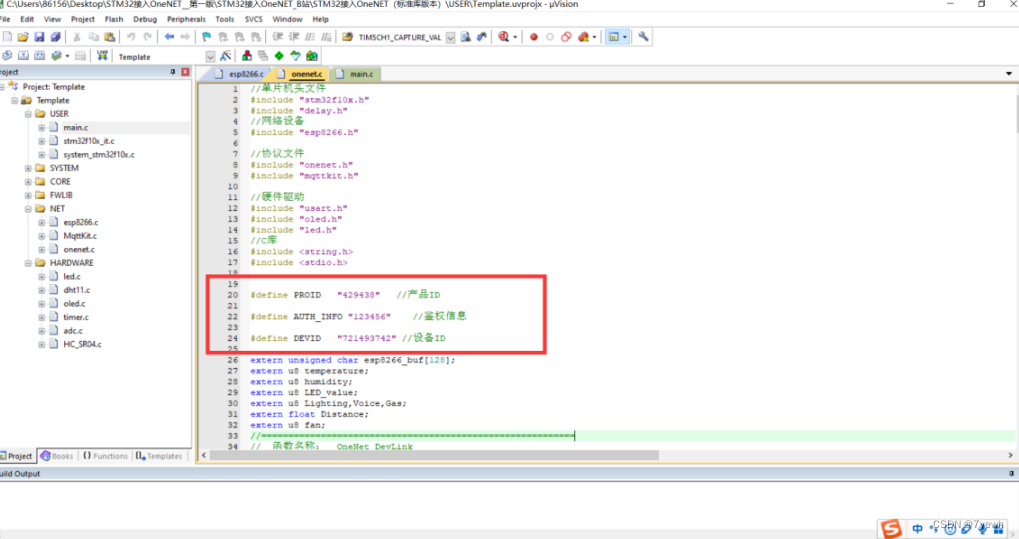Click the Incremental Find binoculars icon
The height and width of the screenshot is (539, 1019).
(x=482, y=37)
